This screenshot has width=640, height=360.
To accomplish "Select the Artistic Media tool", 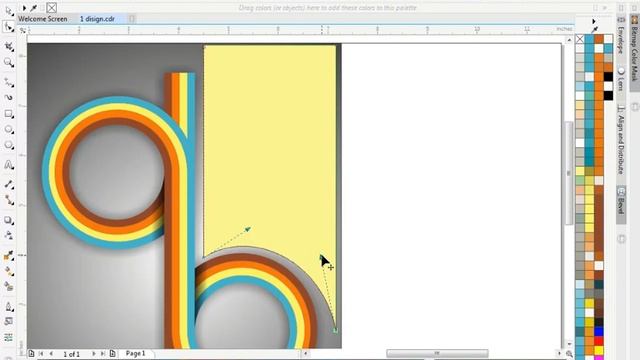I will (x=9, y=98).
